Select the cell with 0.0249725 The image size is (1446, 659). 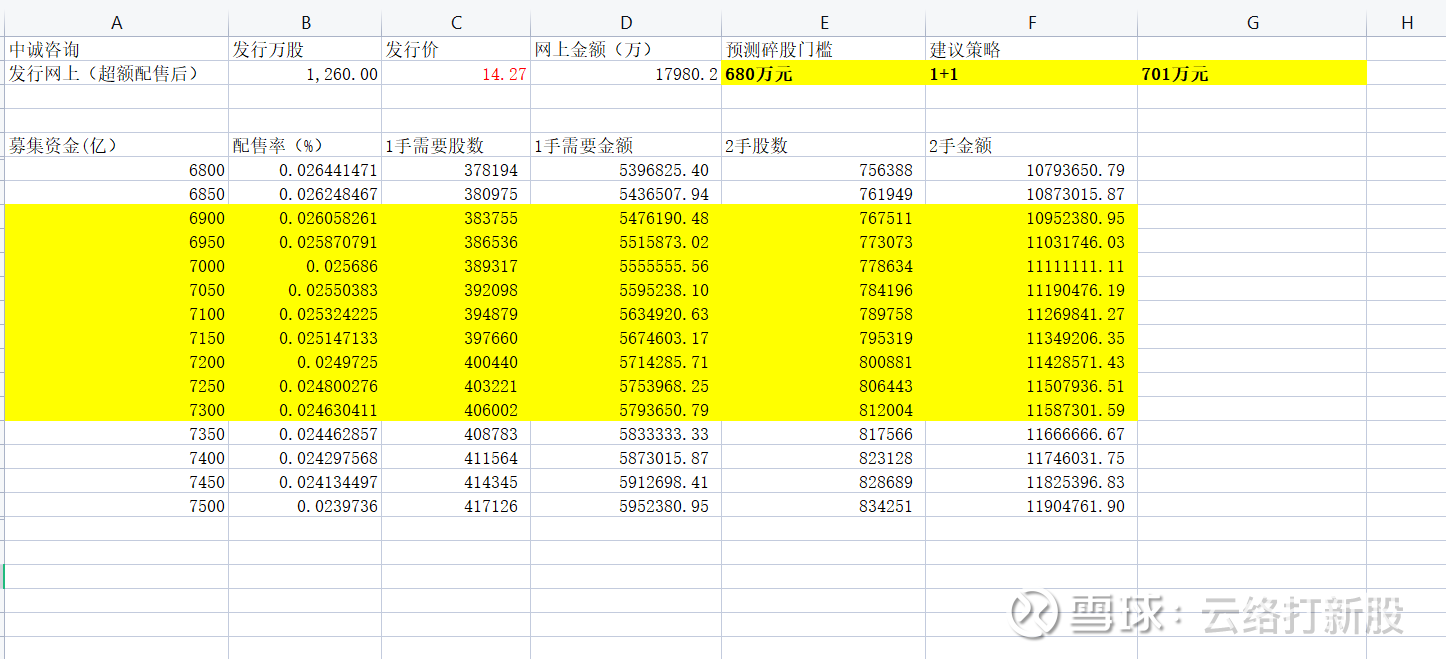(x=305, y=362)
